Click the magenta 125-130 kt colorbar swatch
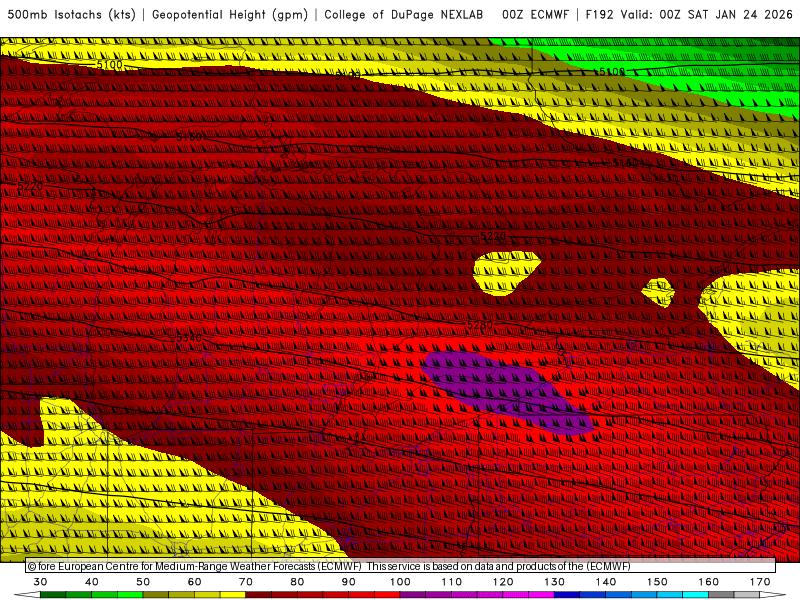Screen dimensions: 800x600 point(541,595)
